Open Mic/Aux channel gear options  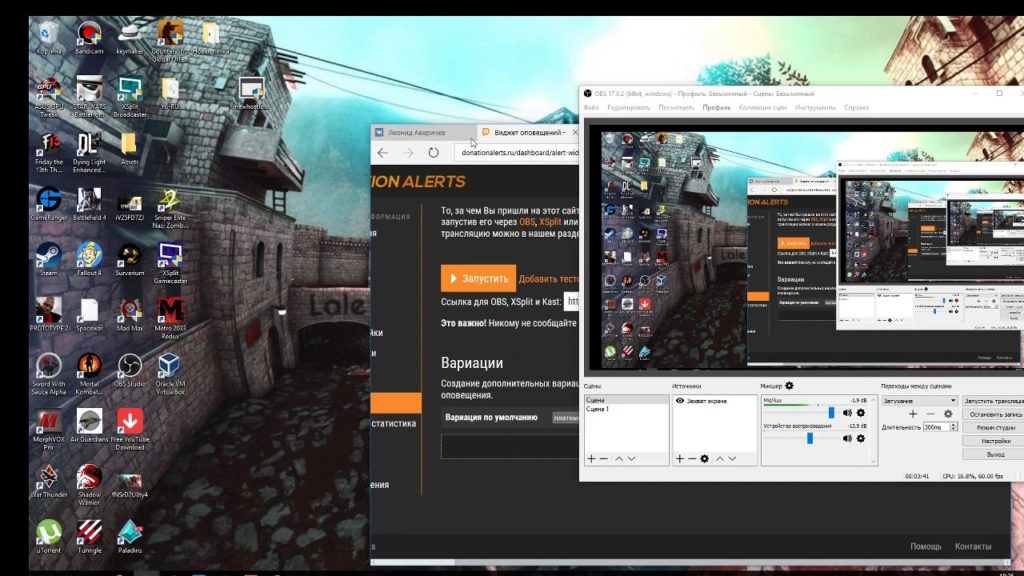tap(861, 413)
